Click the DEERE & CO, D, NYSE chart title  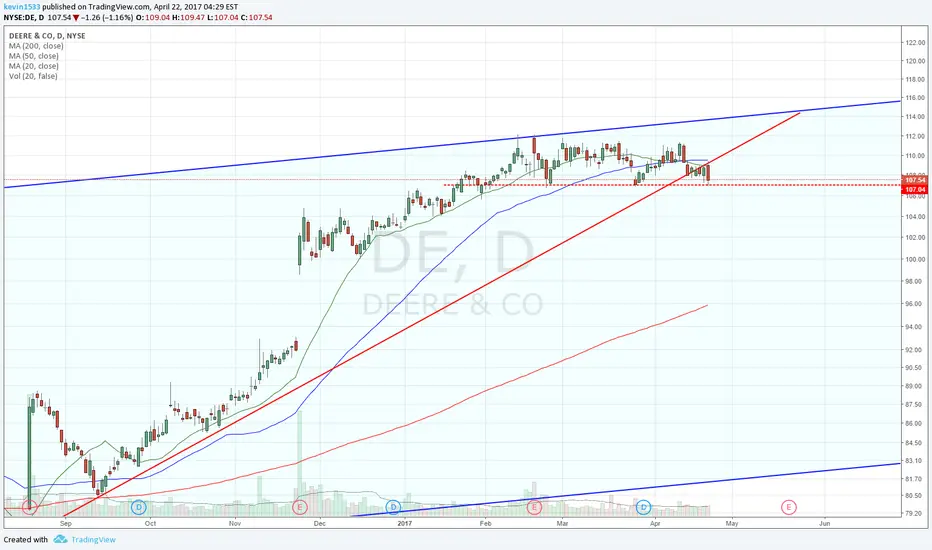(x=47, y=36)
